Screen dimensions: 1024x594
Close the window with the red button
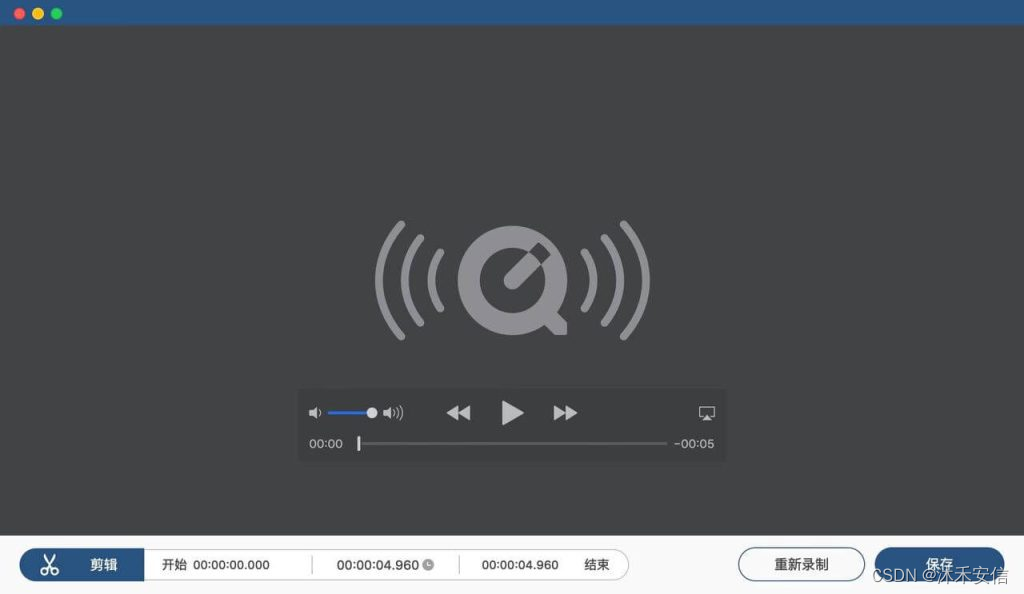click(x=20, y=14)
